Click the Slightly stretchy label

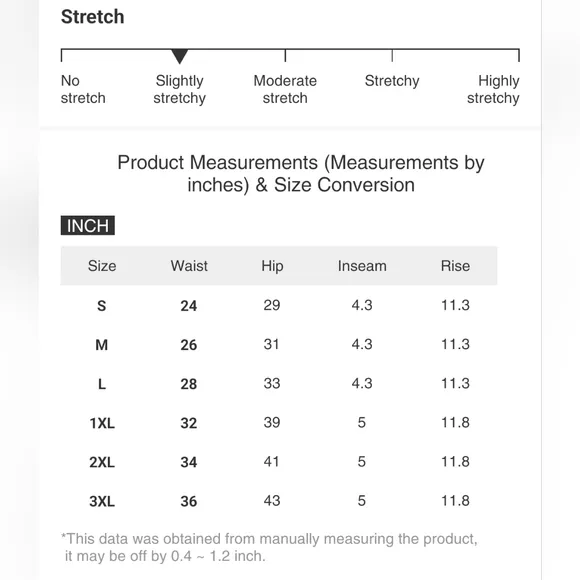click(179, 90)
